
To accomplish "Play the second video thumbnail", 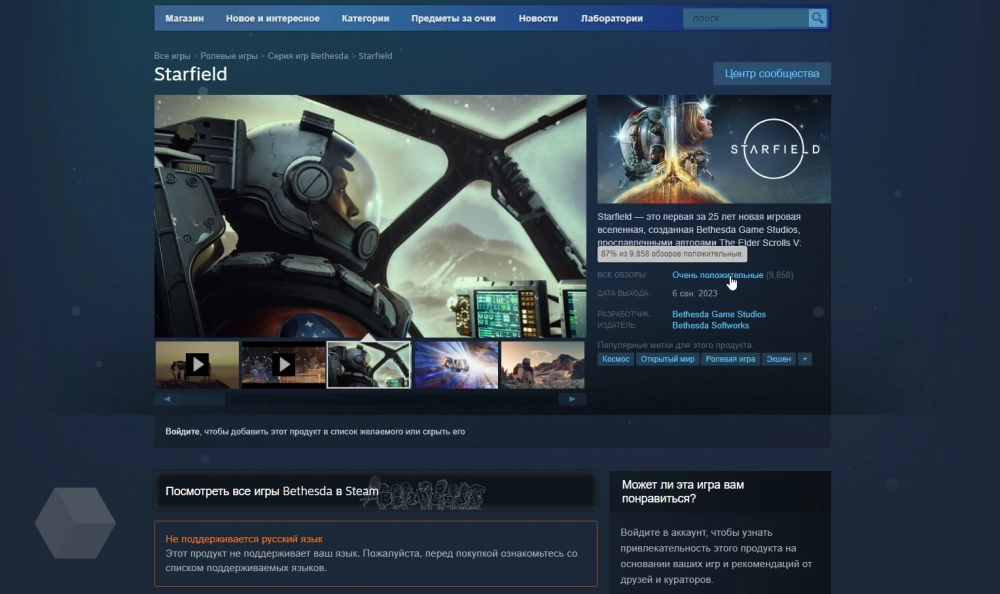I will point(283,365).
